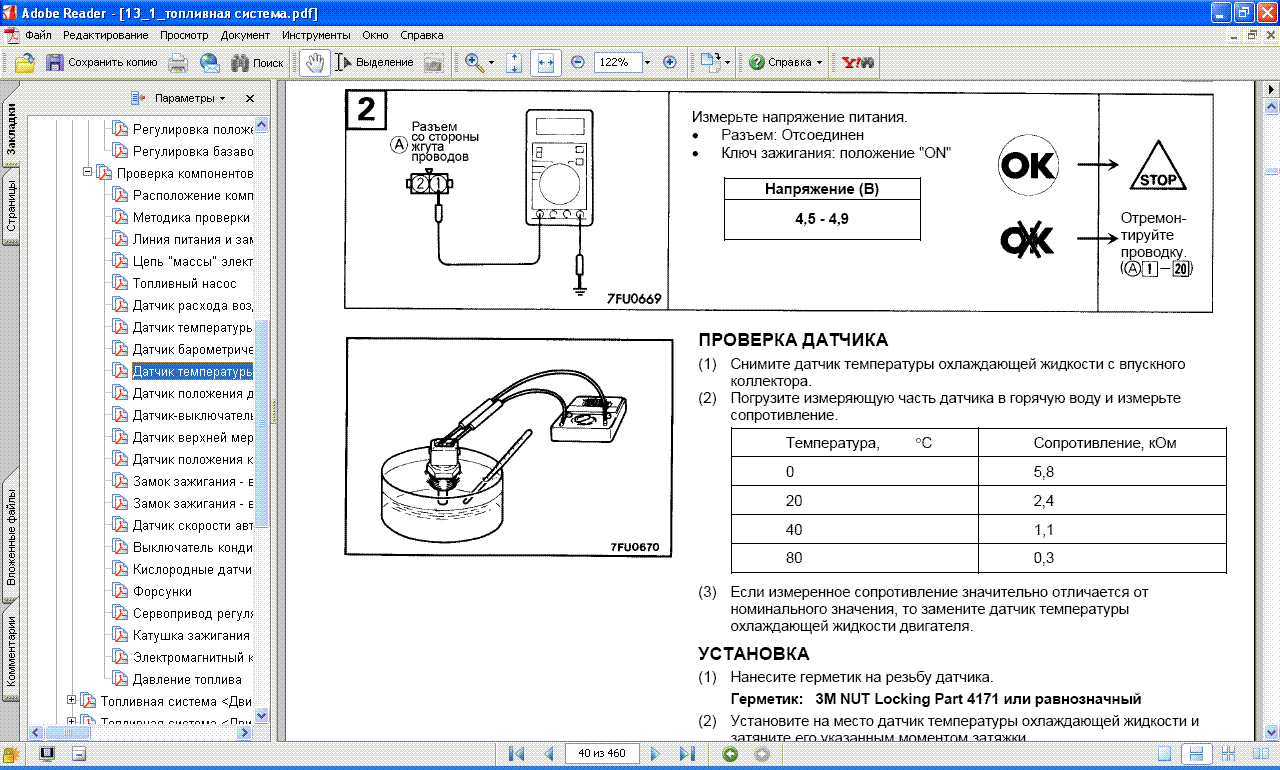Collapse the Проверка компонентов bookmark branch
Screen dimensions: 1280x770
pyautogui.click(x=88, y=172)
